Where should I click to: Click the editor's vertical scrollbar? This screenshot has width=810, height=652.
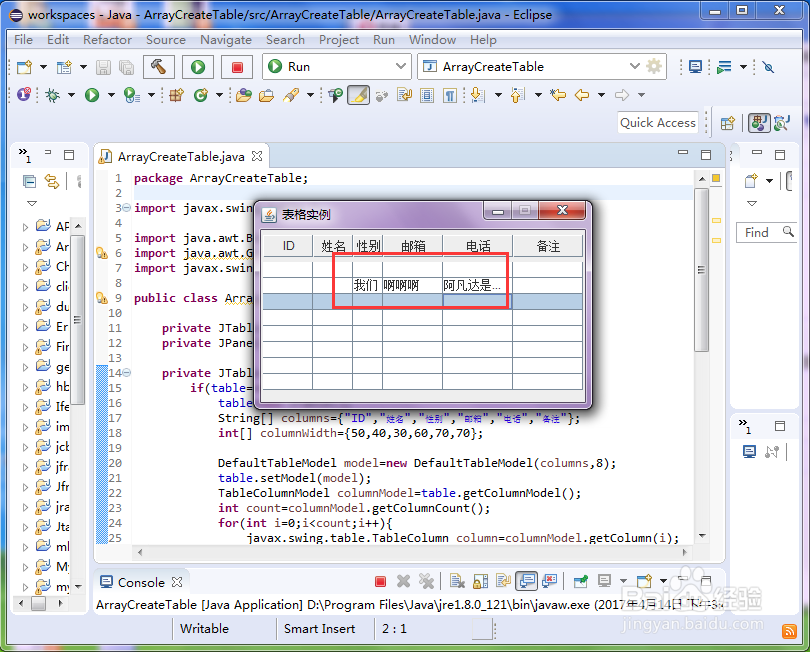[x=702, y=270]
